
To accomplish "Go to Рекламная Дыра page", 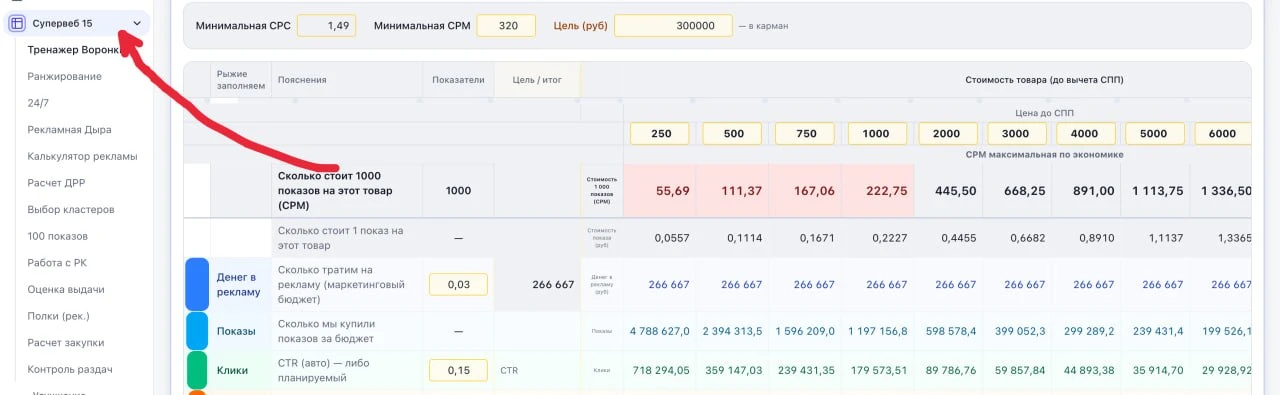I will (70, 130).
